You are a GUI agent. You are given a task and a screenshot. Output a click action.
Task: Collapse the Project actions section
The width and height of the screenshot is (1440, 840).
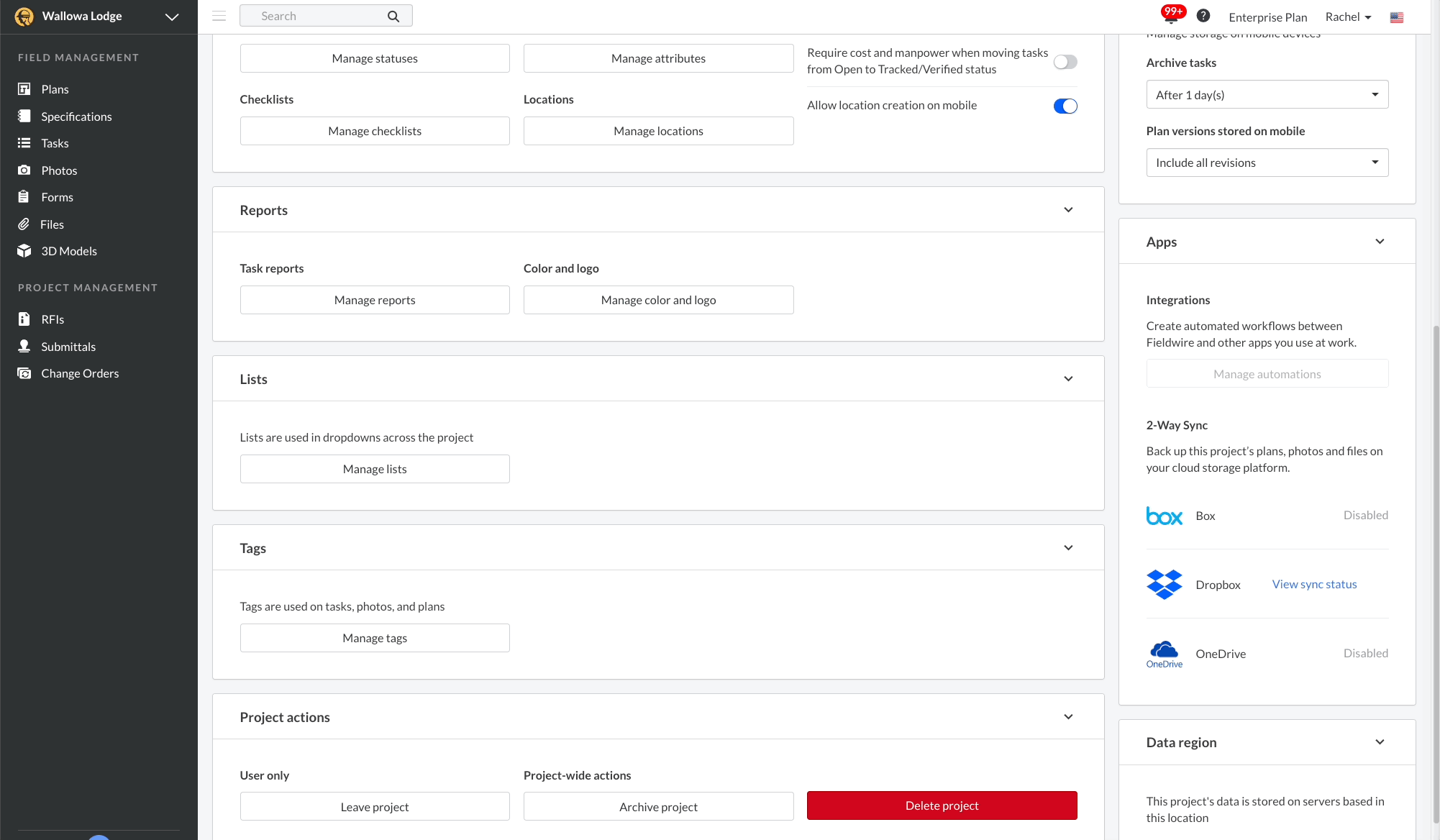tap(1069, 716)
